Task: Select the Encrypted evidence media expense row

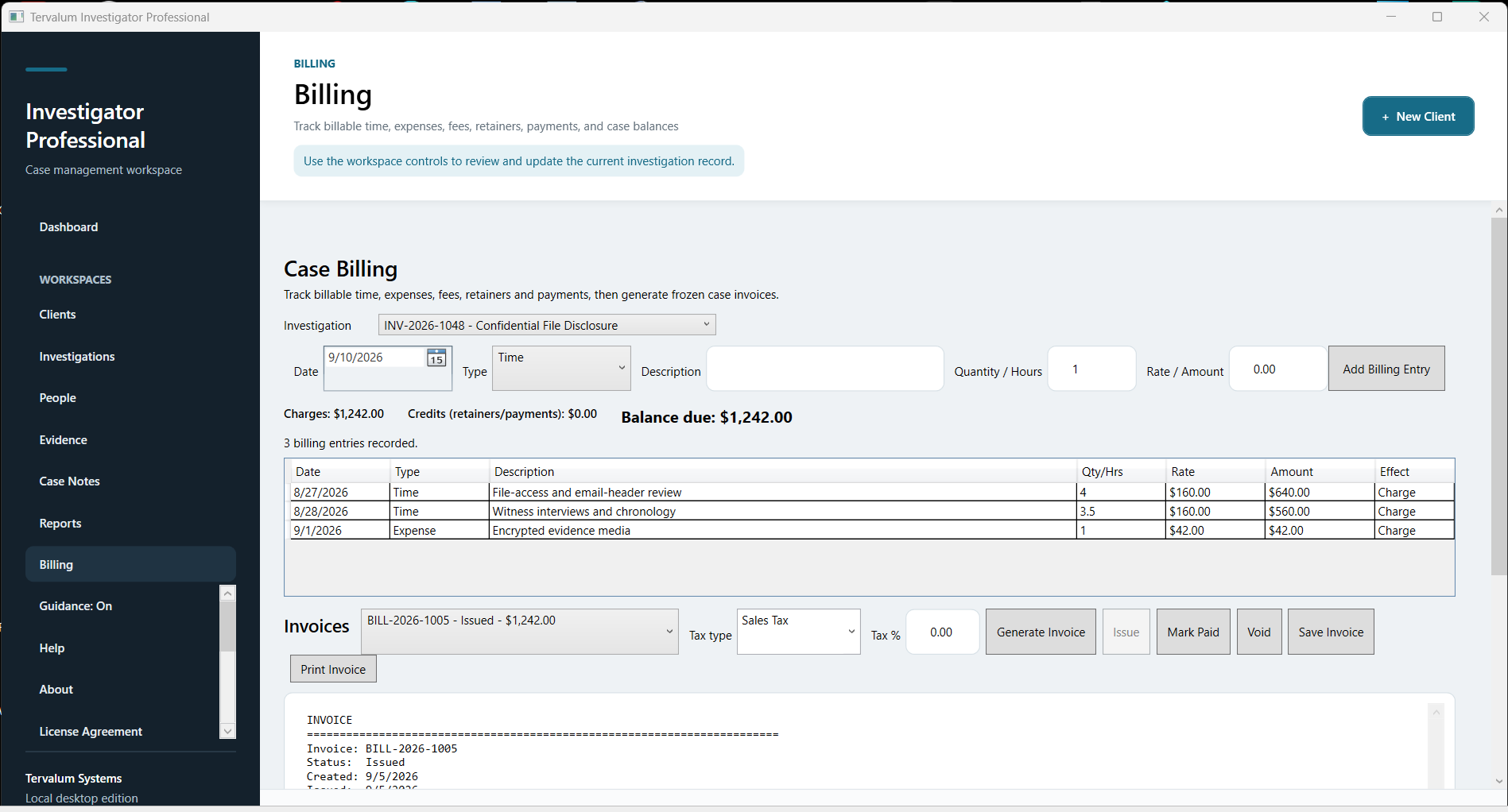Action: click(872, 531)
